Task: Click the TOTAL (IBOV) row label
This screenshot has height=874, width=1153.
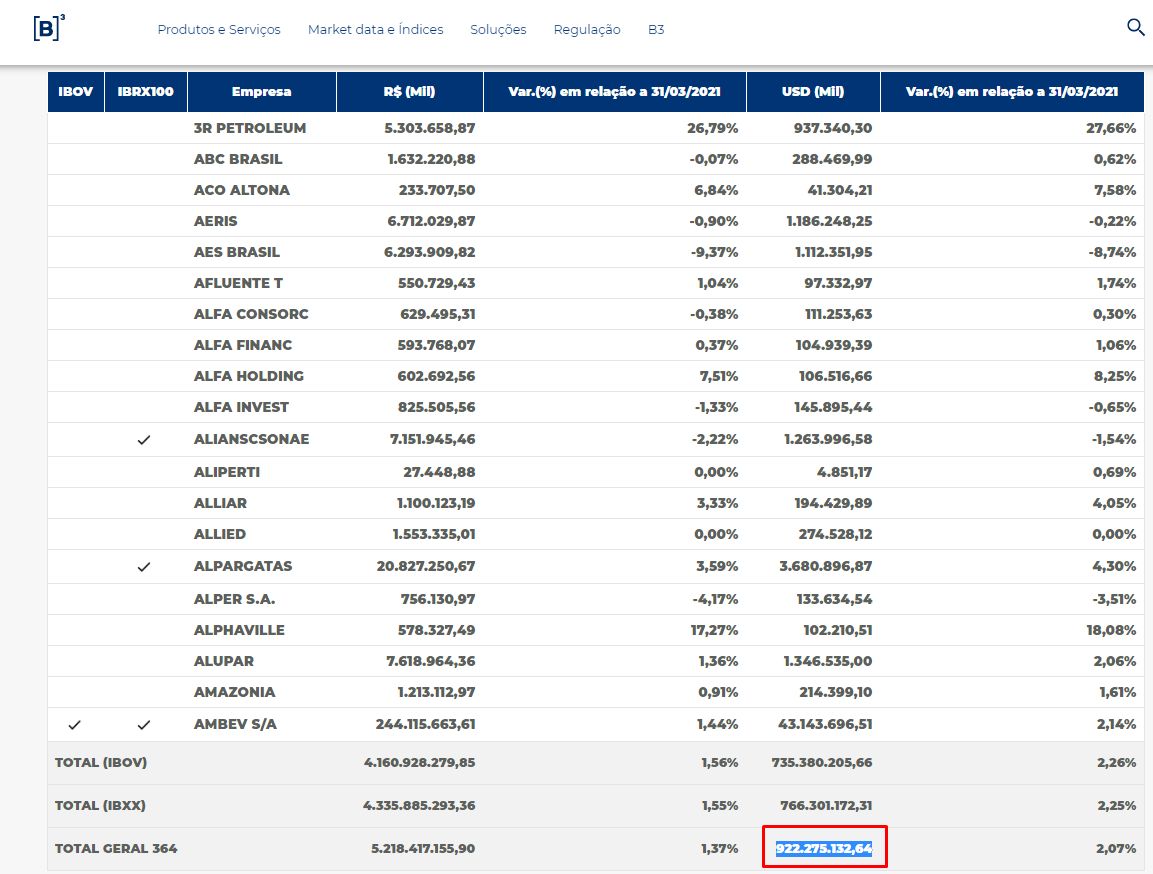Action: pos(101,762)
